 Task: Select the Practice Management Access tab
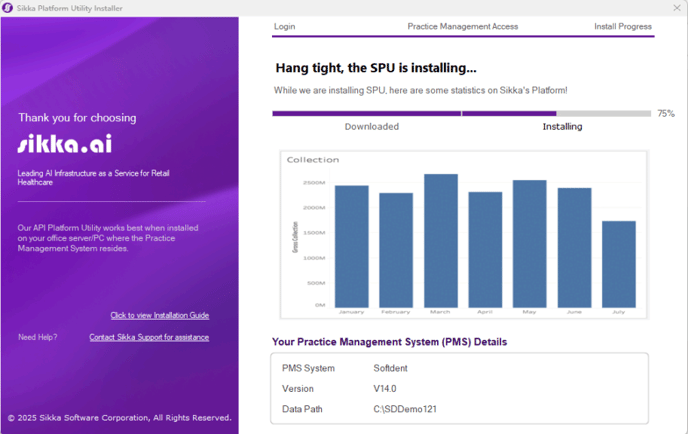point(462,27)
